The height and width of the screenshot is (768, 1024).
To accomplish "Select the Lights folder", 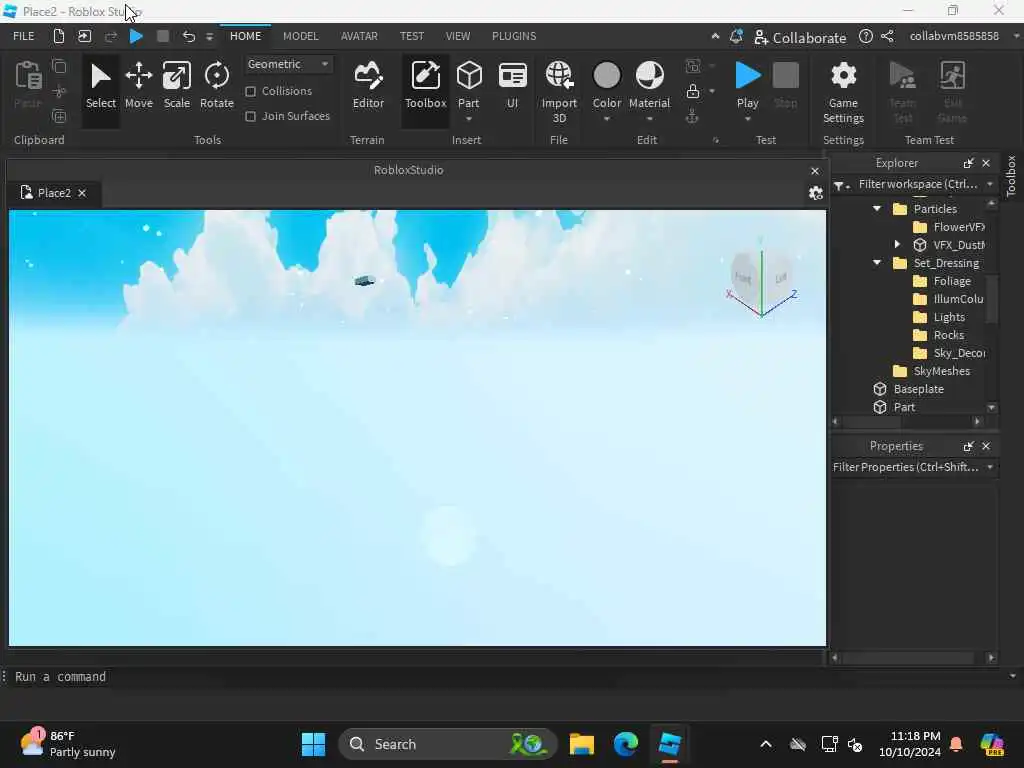I will tap(949, 317).
